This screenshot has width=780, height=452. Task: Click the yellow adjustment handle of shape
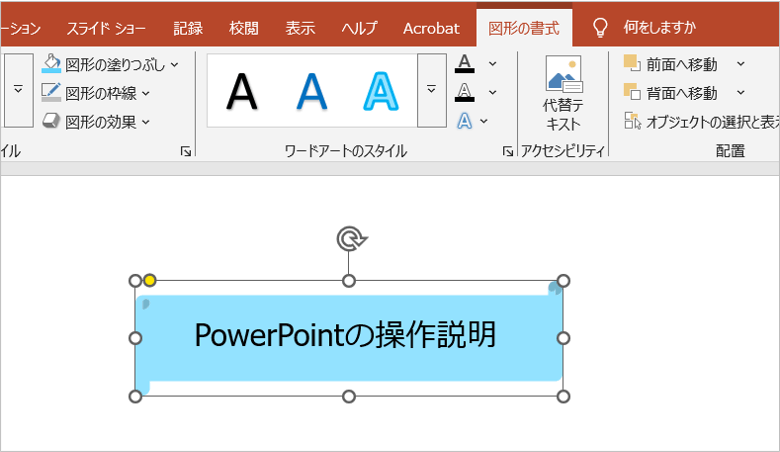pyautogui.click(x=150, y=280)
